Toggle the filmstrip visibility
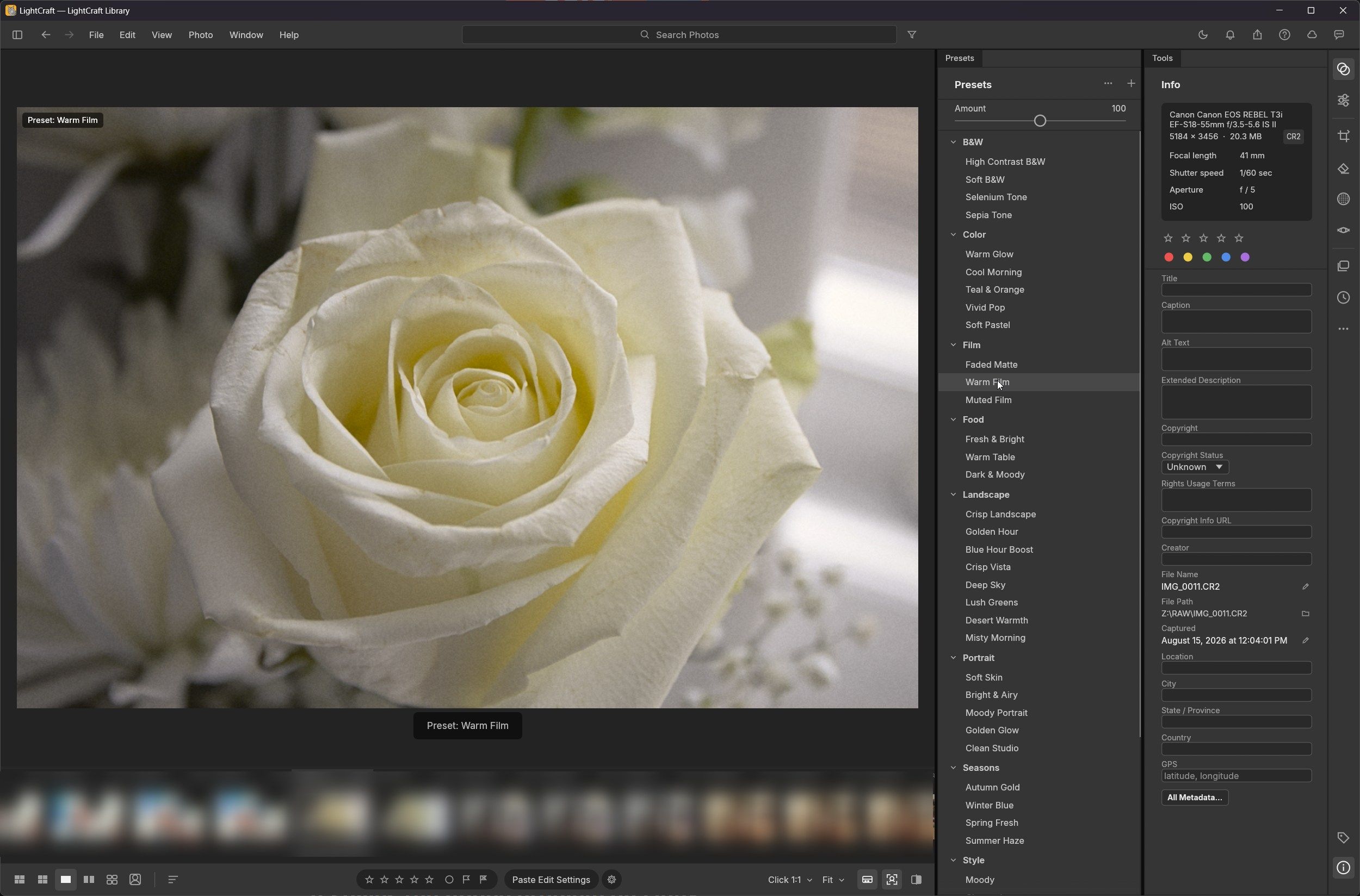Viewport: 1360px width, 896px height. (867, 880)
